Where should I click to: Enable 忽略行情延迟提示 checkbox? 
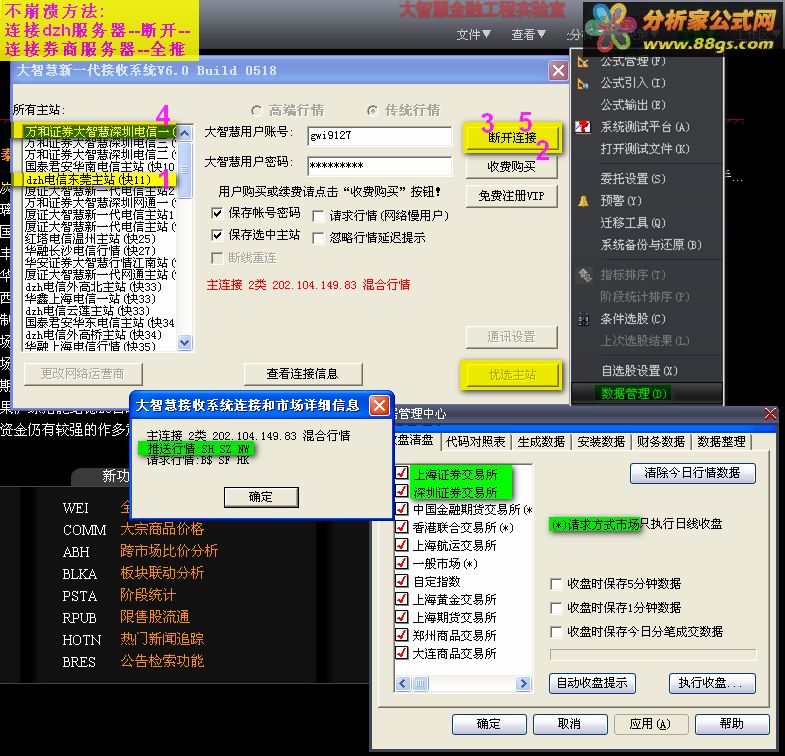coord(318,238)
